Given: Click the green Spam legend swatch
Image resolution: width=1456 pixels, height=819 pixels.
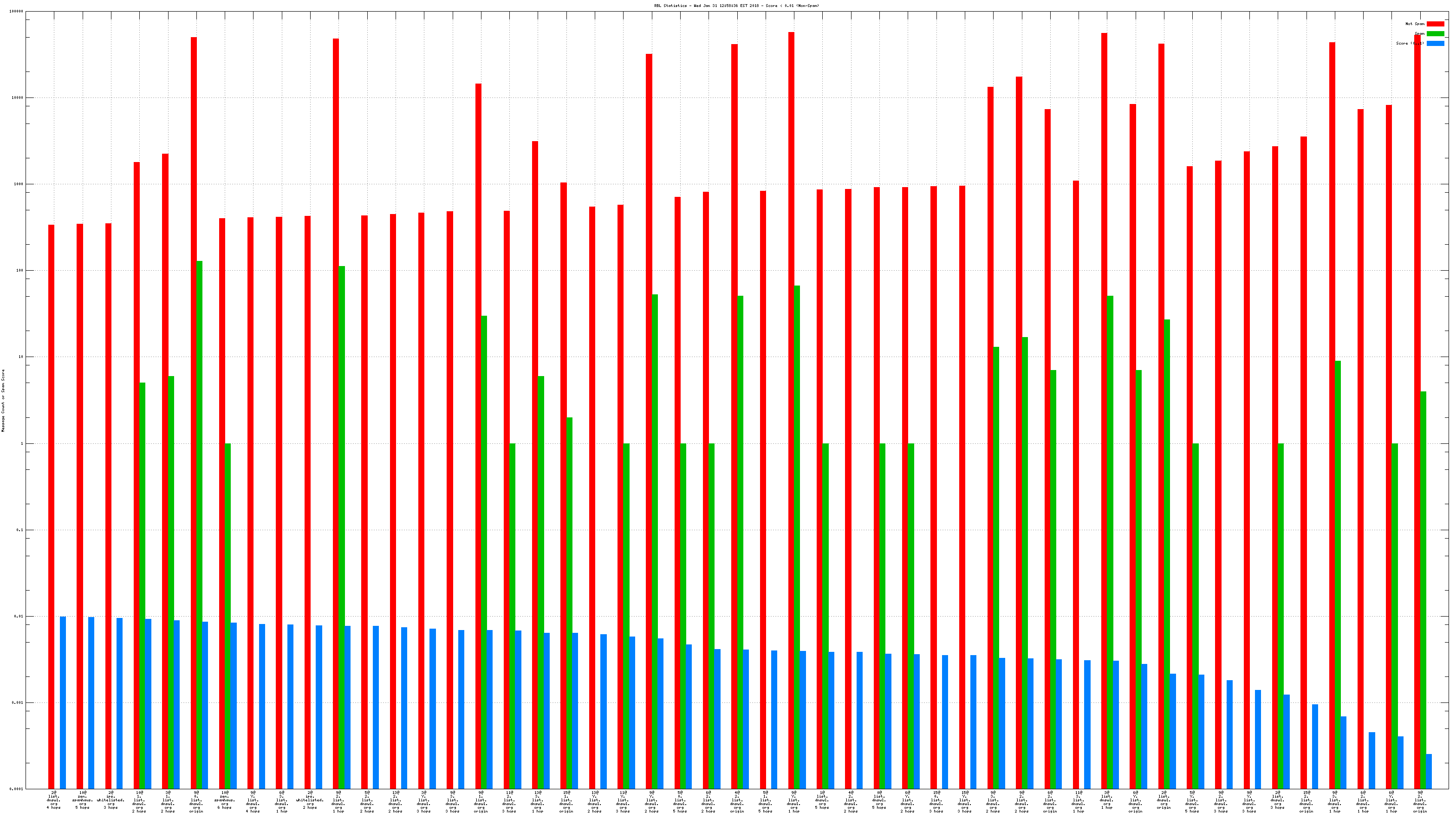Looking at the screenshot, I should [1435, 33].
